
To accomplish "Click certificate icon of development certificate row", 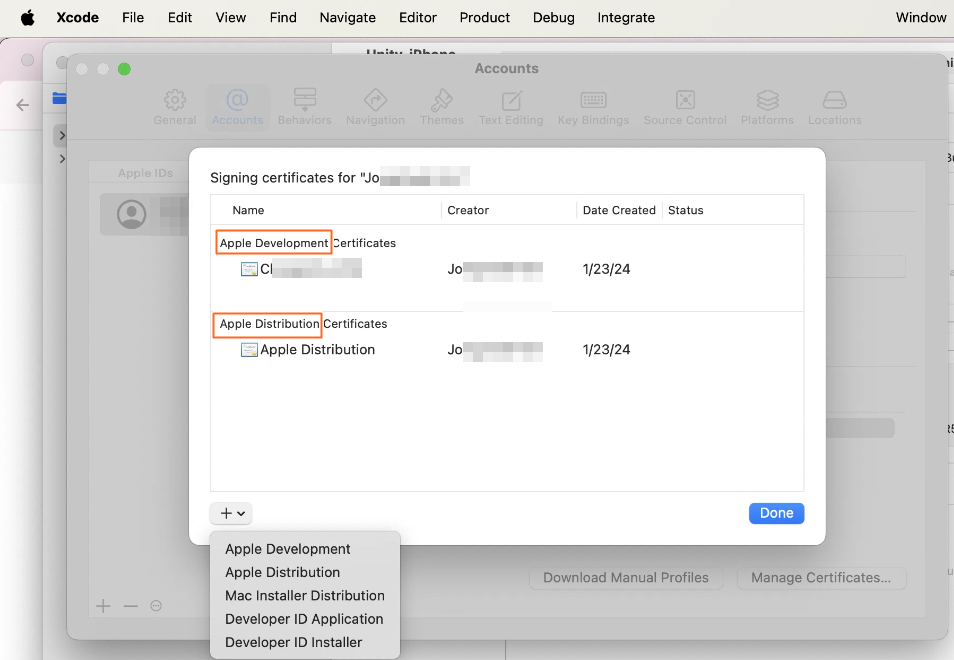I will click(x=249, y=269).
